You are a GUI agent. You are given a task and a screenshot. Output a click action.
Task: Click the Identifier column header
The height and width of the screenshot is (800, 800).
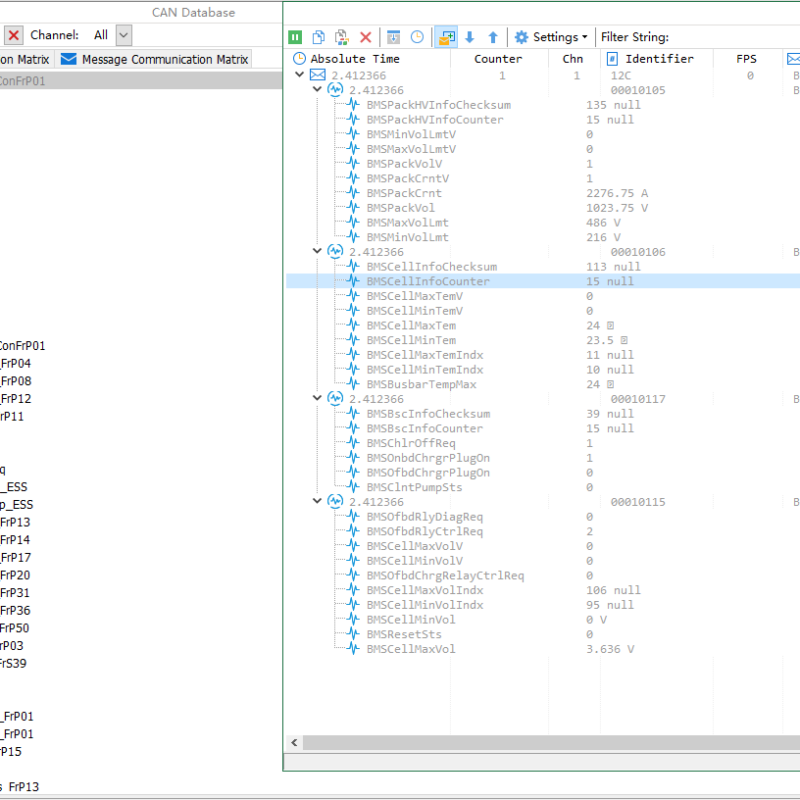click(659, 59)
